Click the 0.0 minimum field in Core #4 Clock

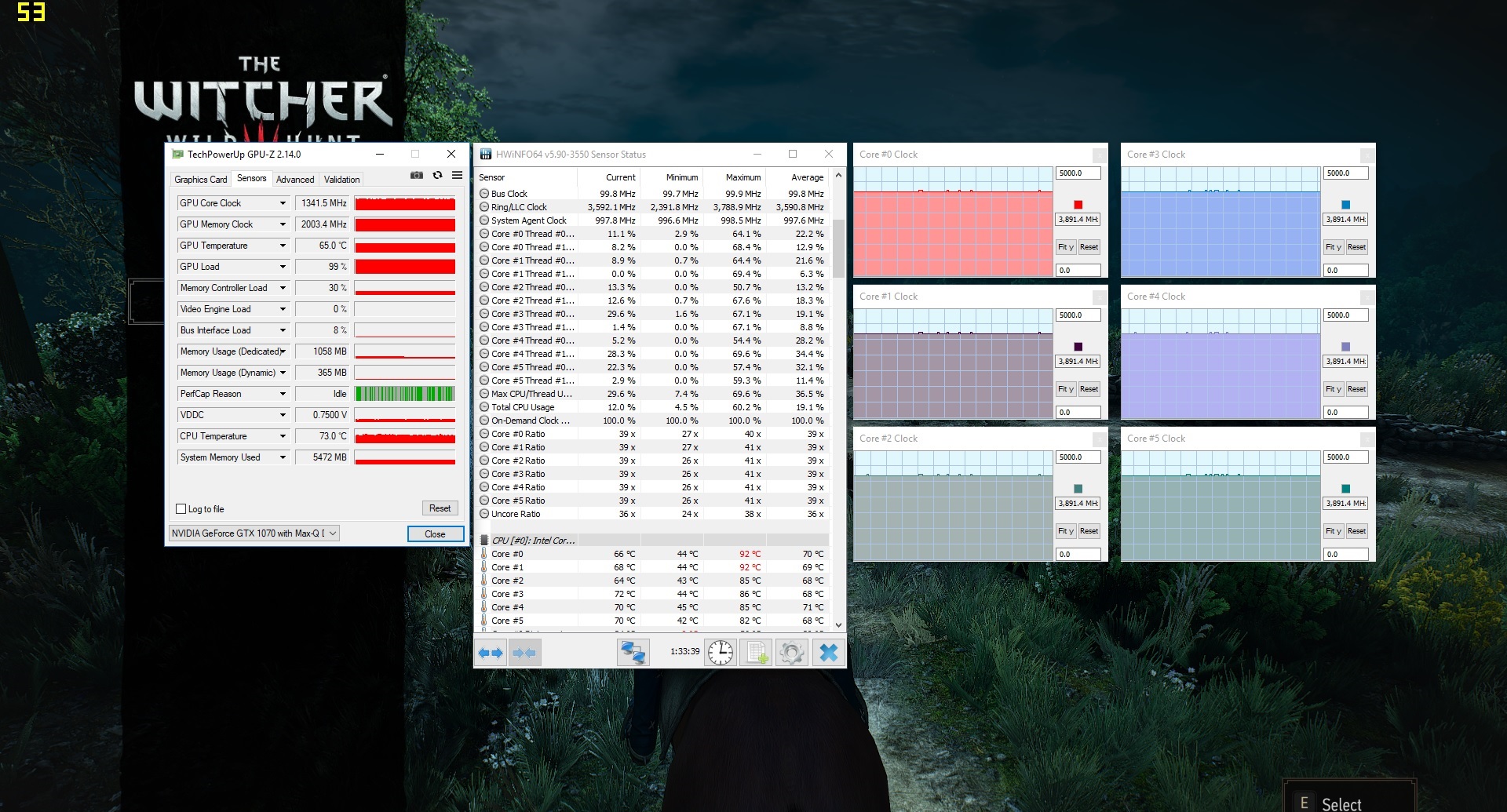coord(1345,413)
